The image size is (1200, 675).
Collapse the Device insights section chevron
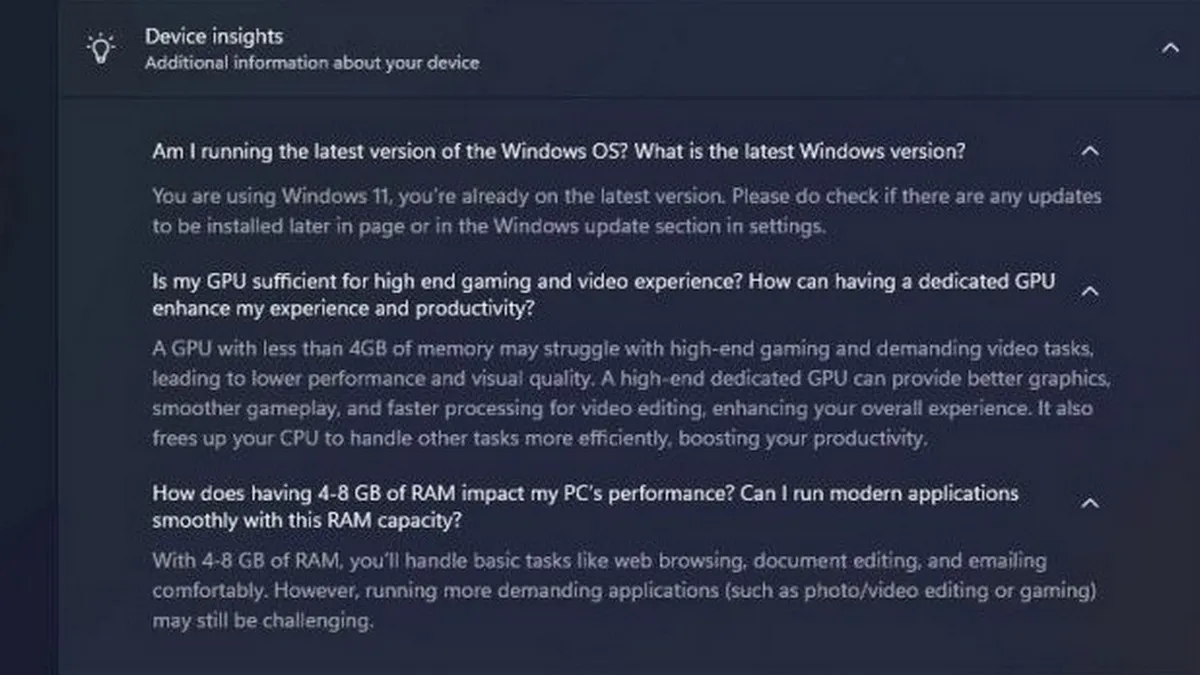1169,48
